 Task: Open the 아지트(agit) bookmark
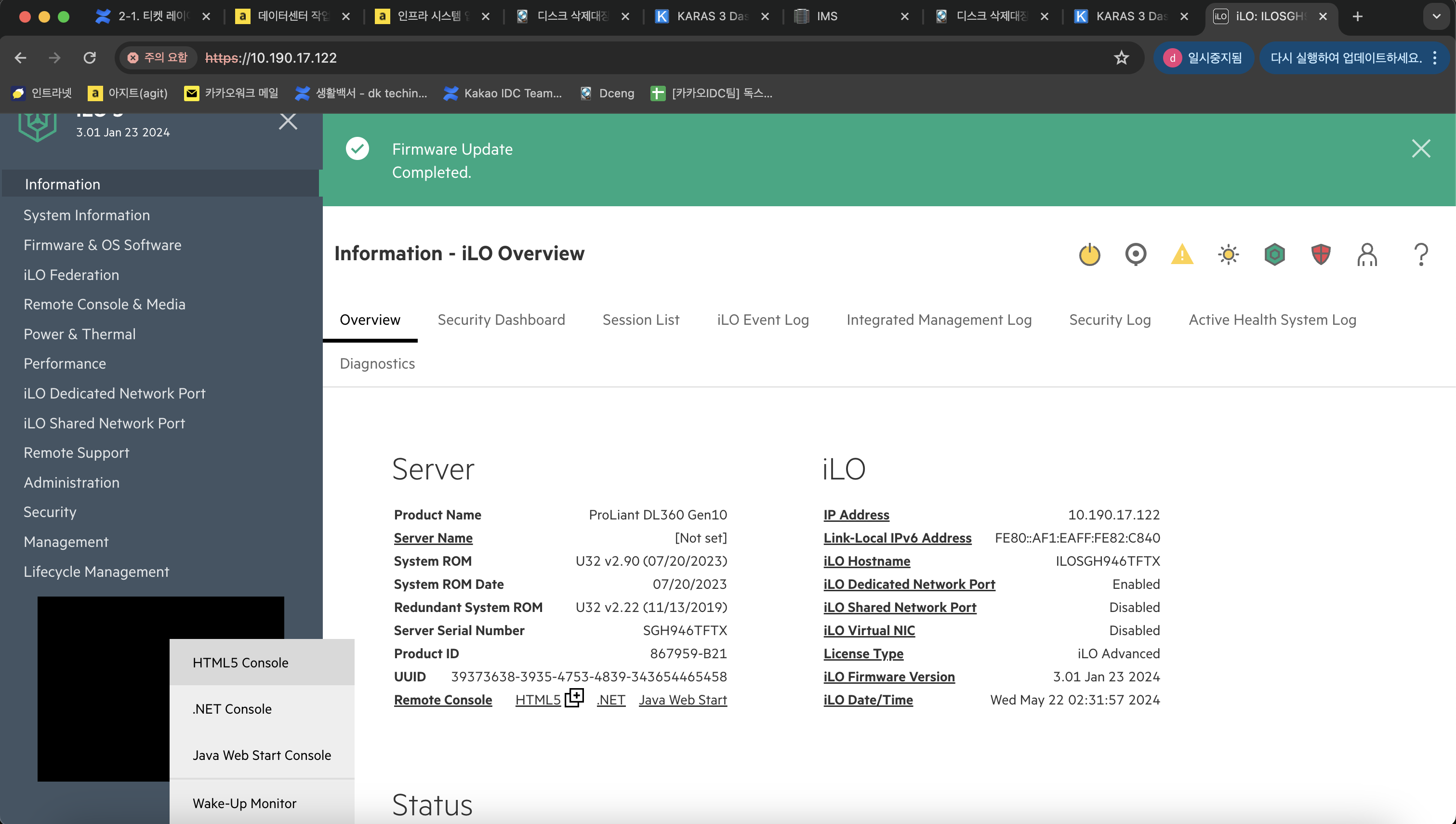point(128,93)
